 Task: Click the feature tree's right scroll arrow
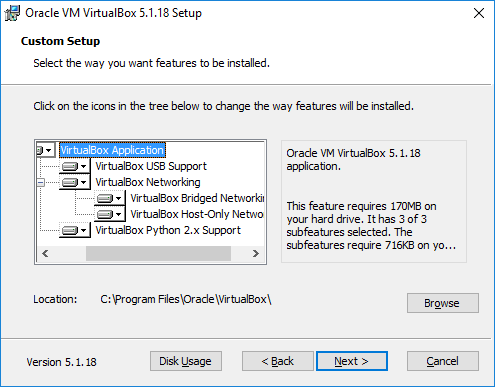click(256, 254)
